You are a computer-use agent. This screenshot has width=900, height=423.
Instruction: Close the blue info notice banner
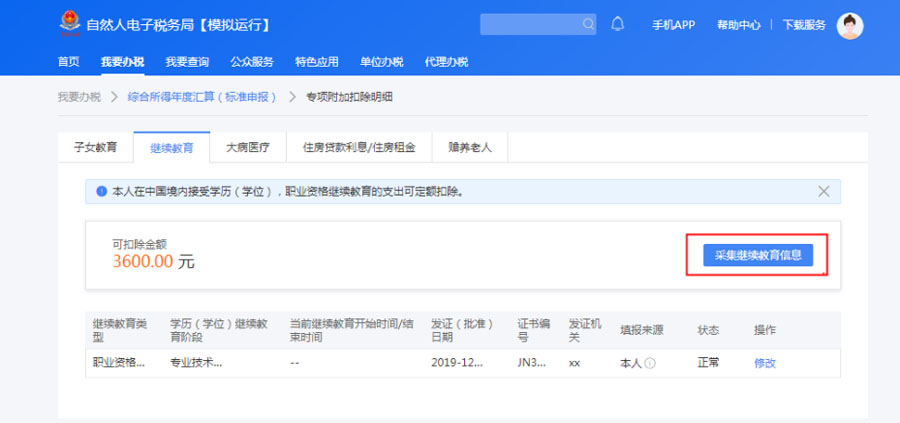coord(823,191)
